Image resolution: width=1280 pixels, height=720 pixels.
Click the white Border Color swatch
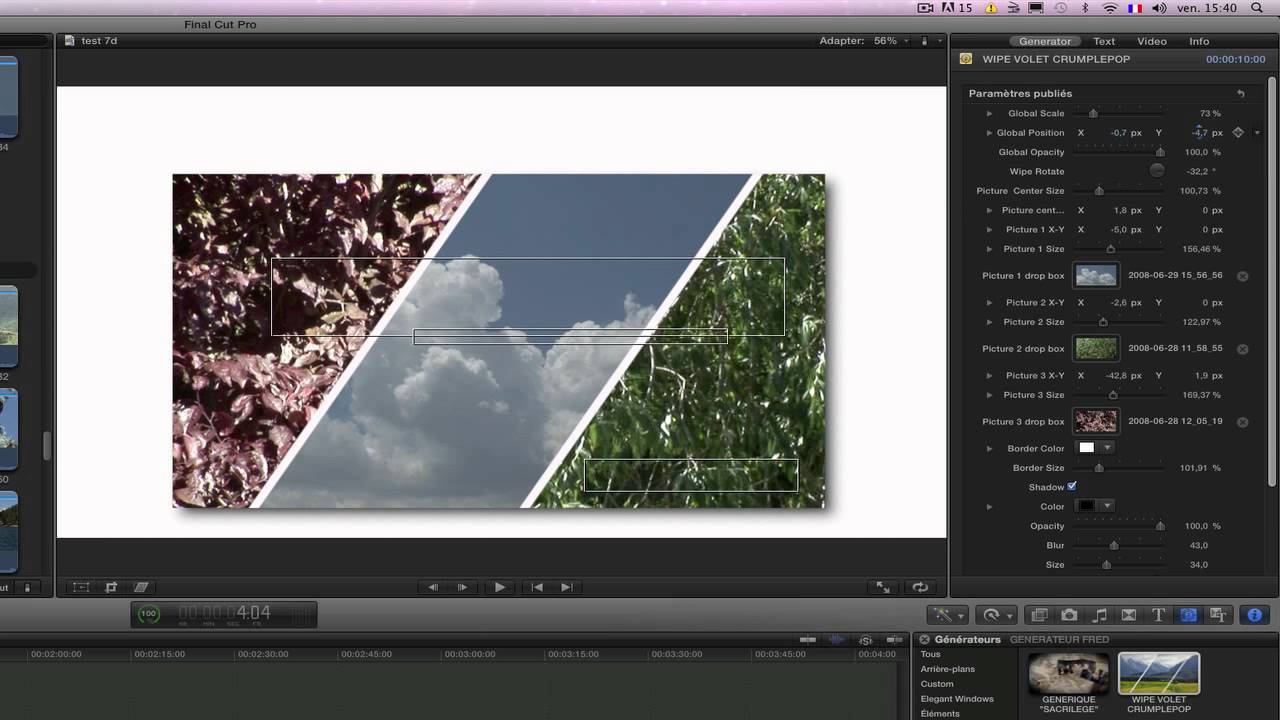1087,448
